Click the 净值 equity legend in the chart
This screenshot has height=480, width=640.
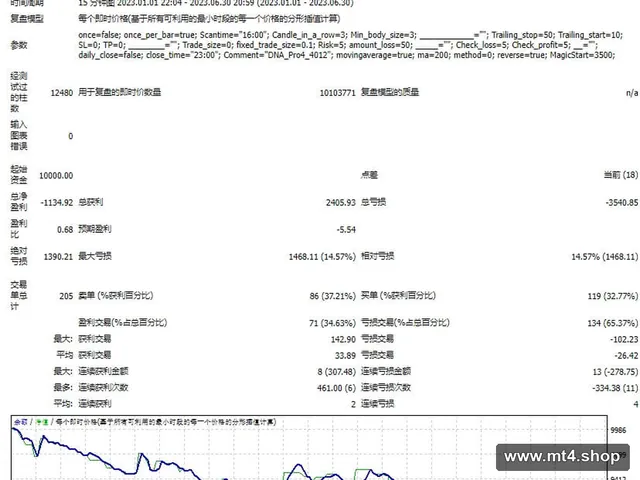42,422
